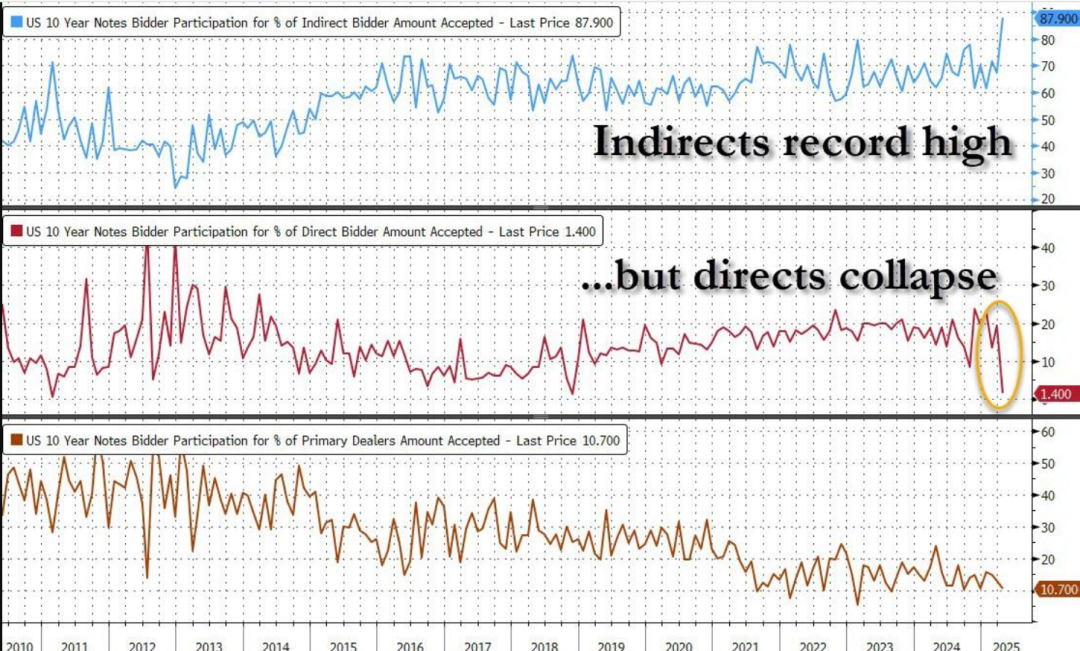The width and height of the screenshot is (1080, 651).
Task: Click the 'Indirects record high' annotation text
Action: (802, 142)
